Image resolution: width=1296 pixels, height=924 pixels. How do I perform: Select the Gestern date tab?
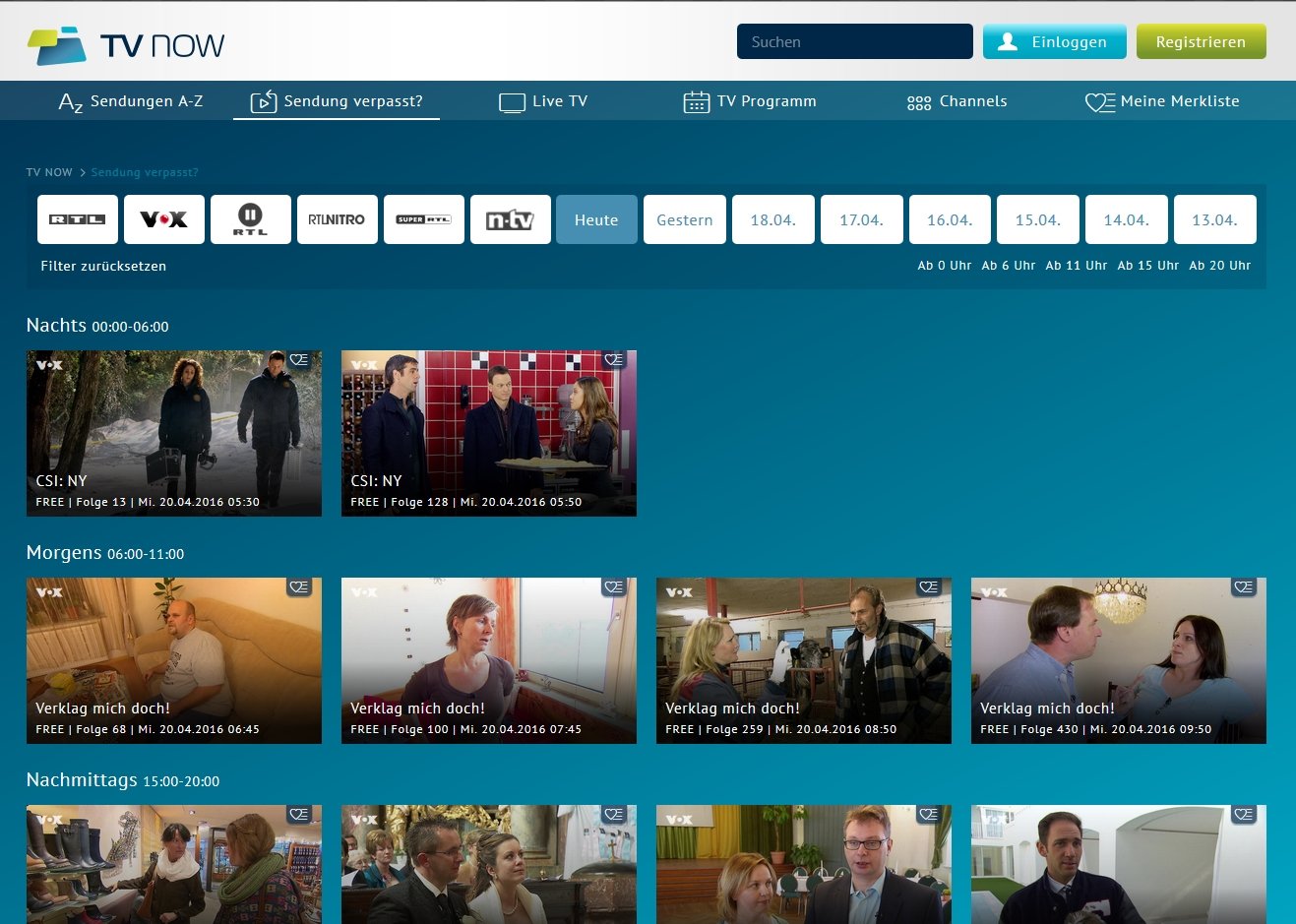coord(685,219)
